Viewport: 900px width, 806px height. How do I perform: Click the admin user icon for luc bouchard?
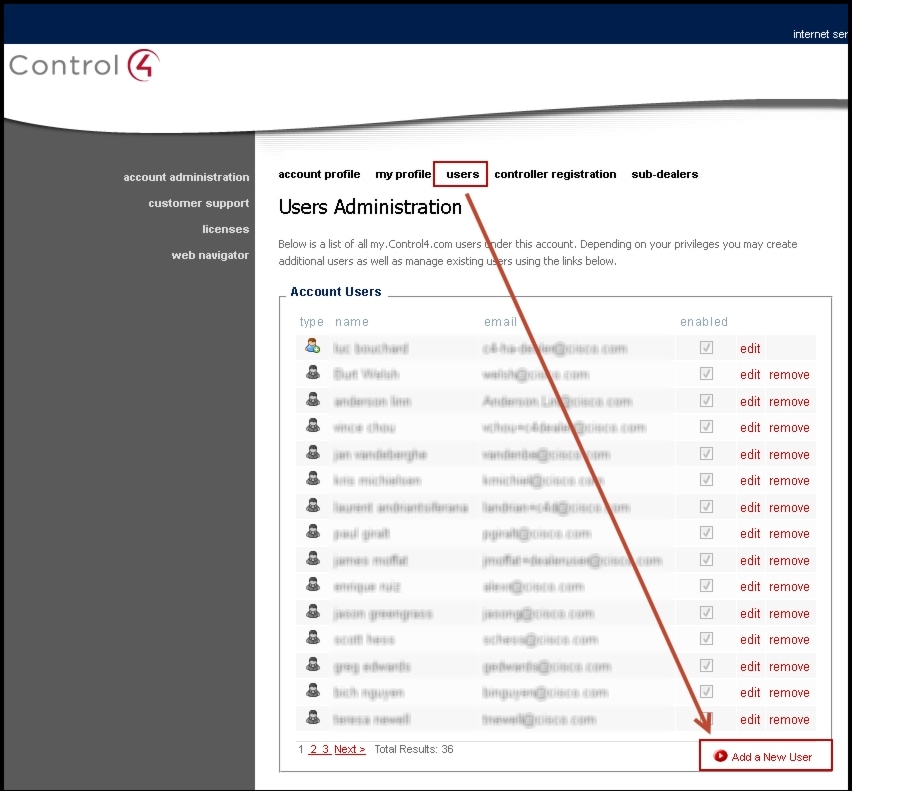pos(313,346)
